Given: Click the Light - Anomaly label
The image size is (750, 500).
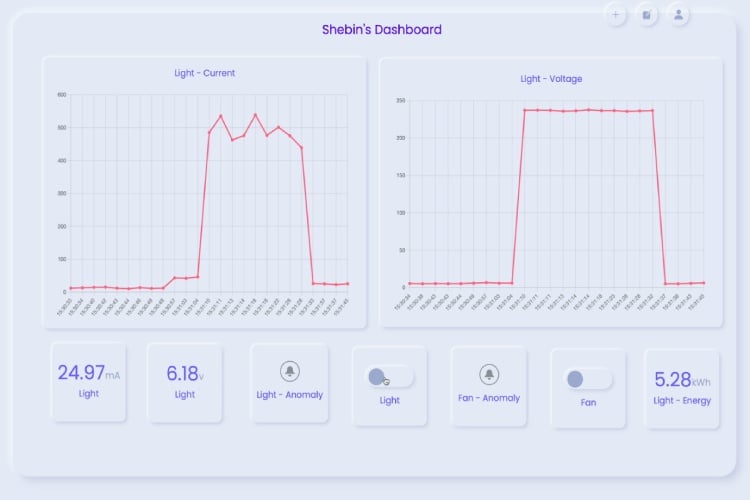Looking at the screenshot, I should pos(289,395).
